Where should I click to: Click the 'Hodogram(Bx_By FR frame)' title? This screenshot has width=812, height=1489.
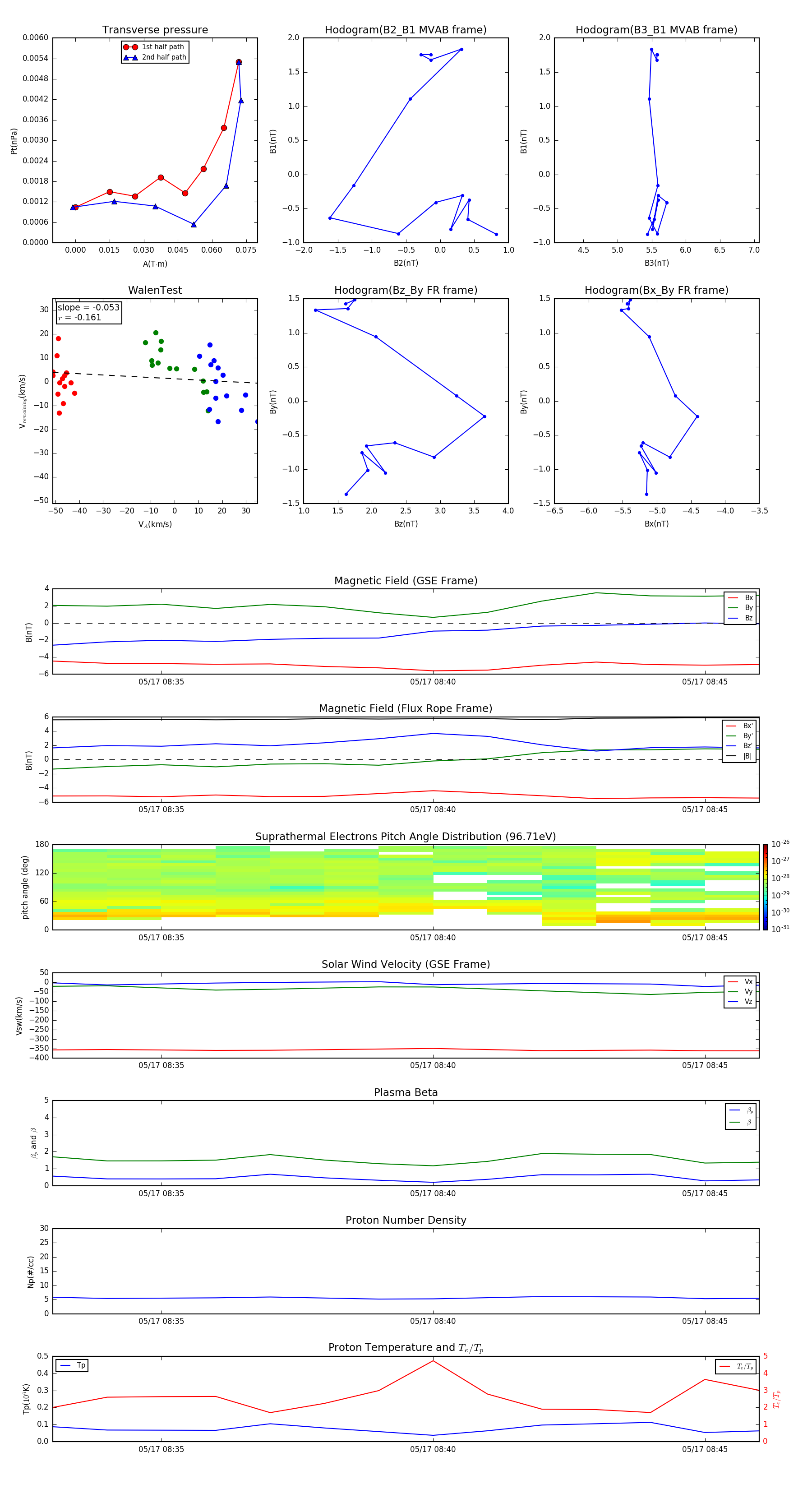656,290
